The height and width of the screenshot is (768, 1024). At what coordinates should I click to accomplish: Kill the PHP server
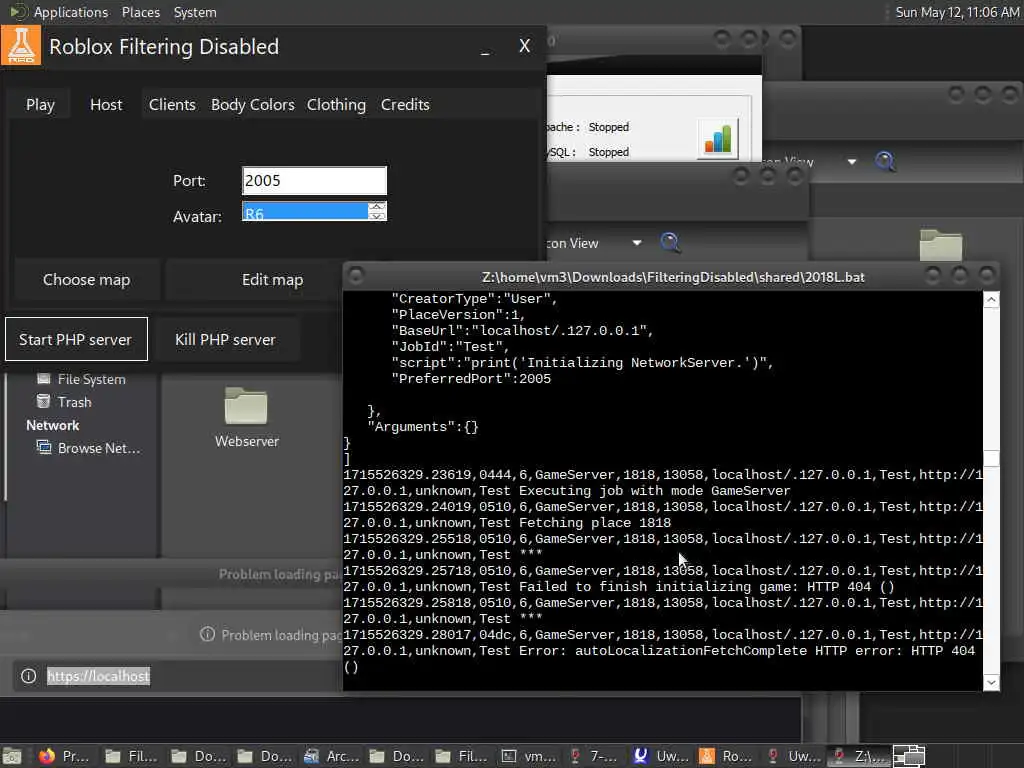pos(225,339)
